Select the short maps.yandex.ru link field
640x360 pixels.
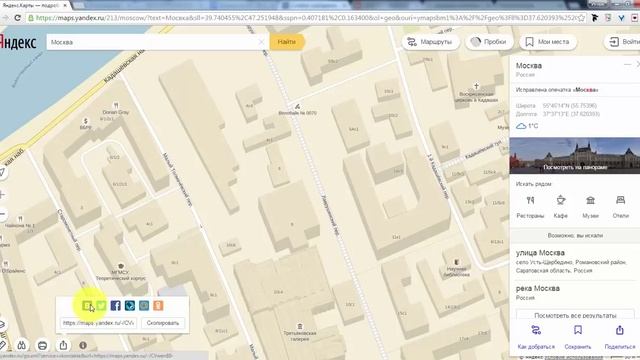pos(98,323)
